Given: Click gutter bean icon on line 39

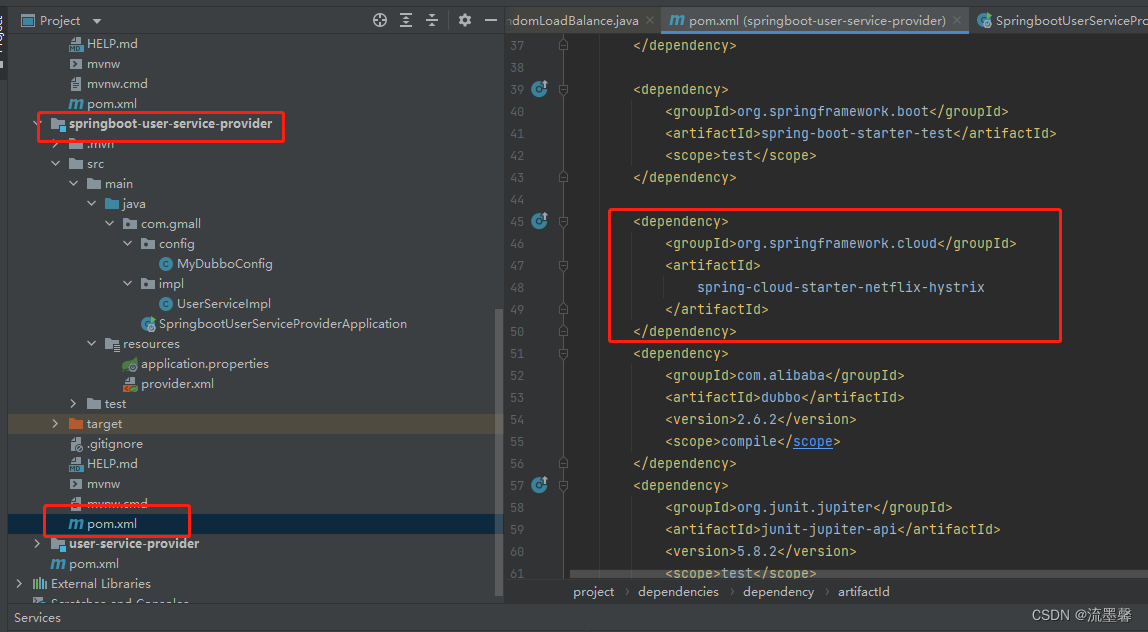Looking at the screenshot, I should point(540,89).
